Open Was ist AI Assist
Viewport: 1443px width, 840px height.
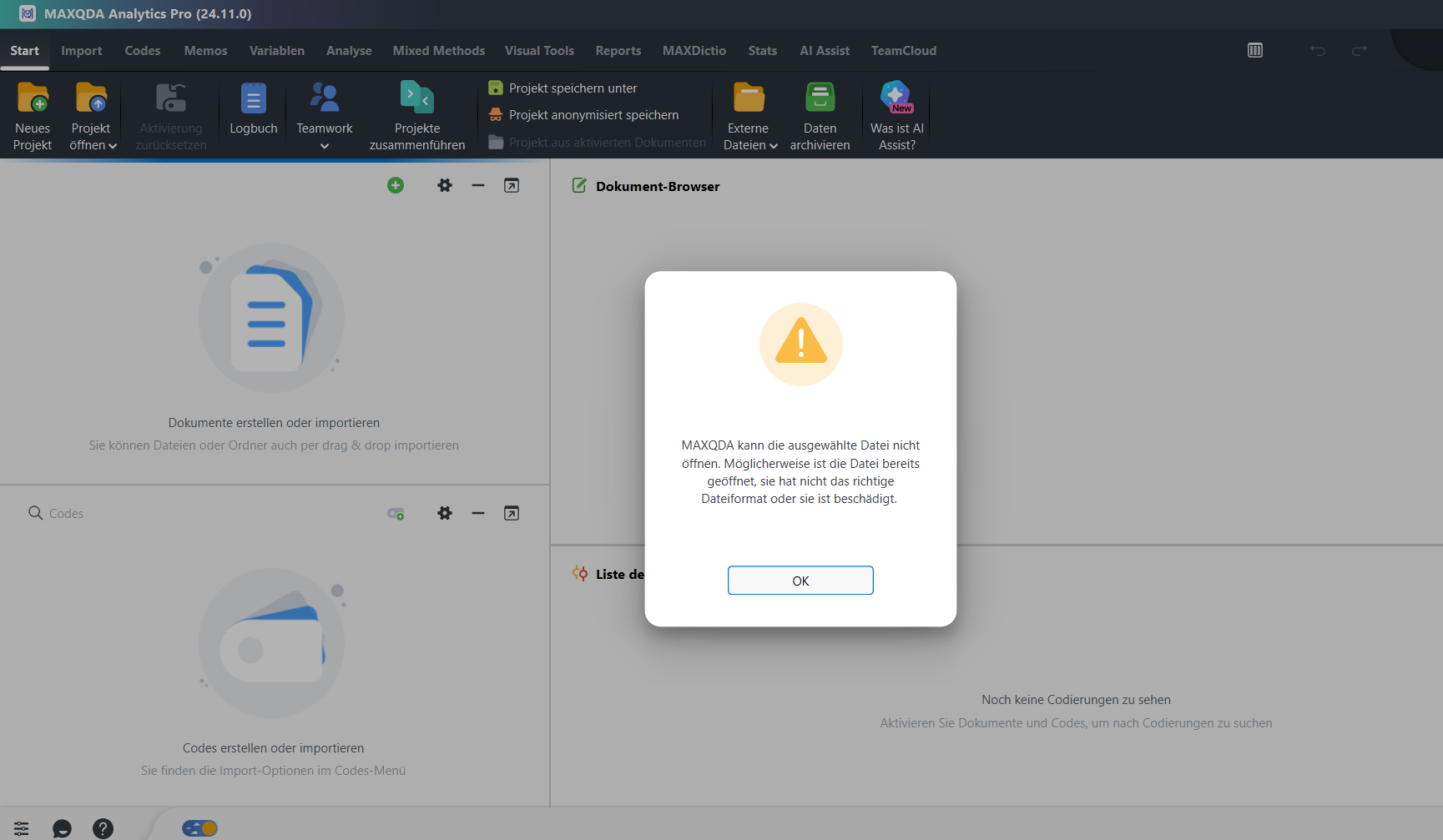click(x=897, y=116)
